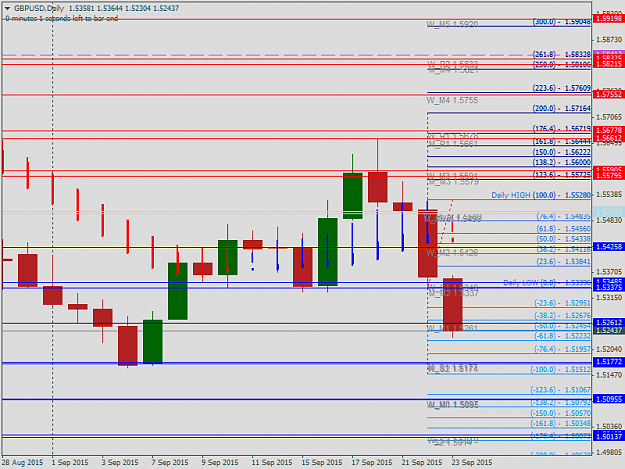Click the blue 1.50955 price level tag
Screen dimensions: 625x469
(x=608, y=399)
